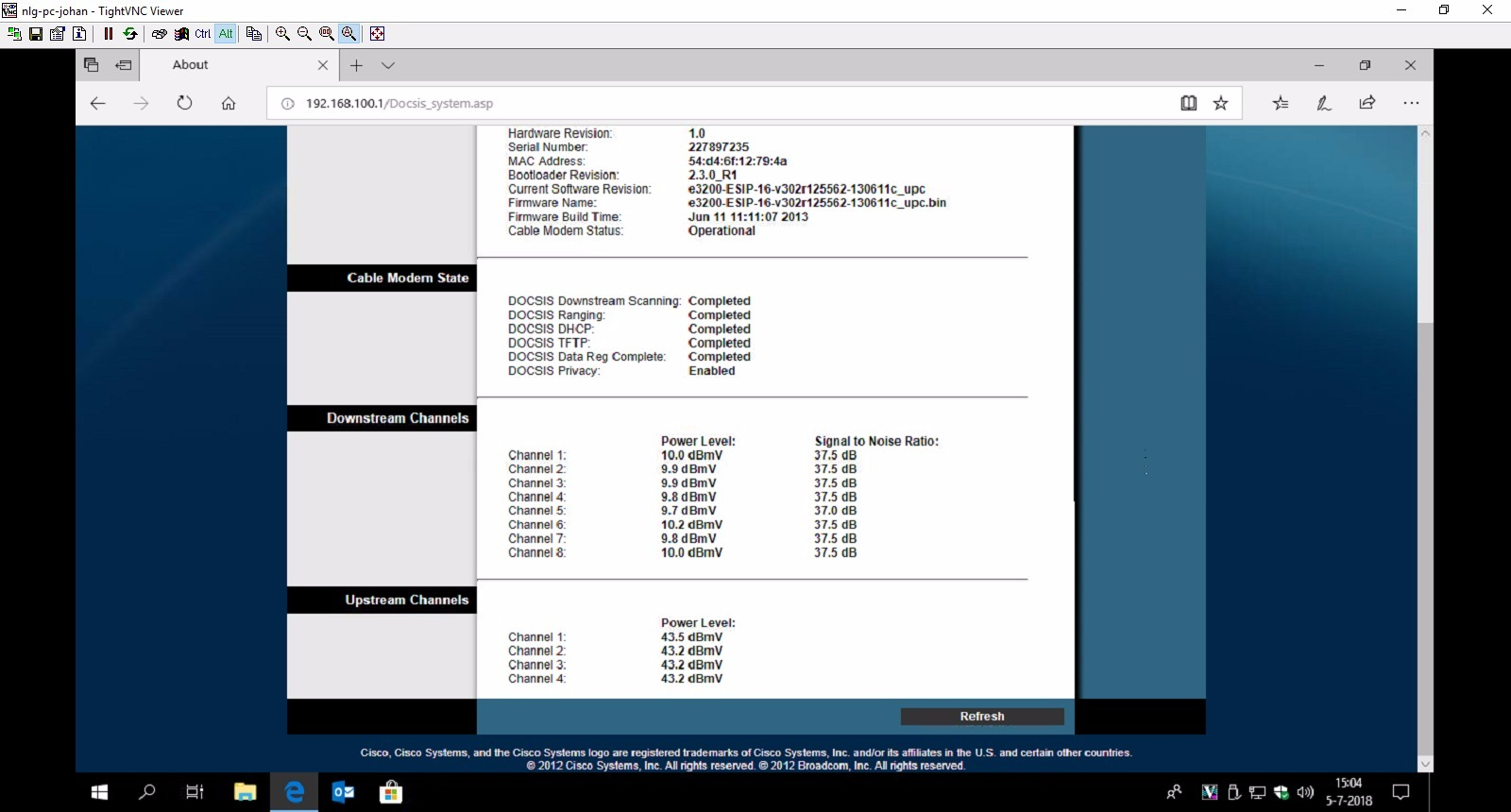Add page to favorites with star
The image size is (1511, 812).
pos(1221,103)
